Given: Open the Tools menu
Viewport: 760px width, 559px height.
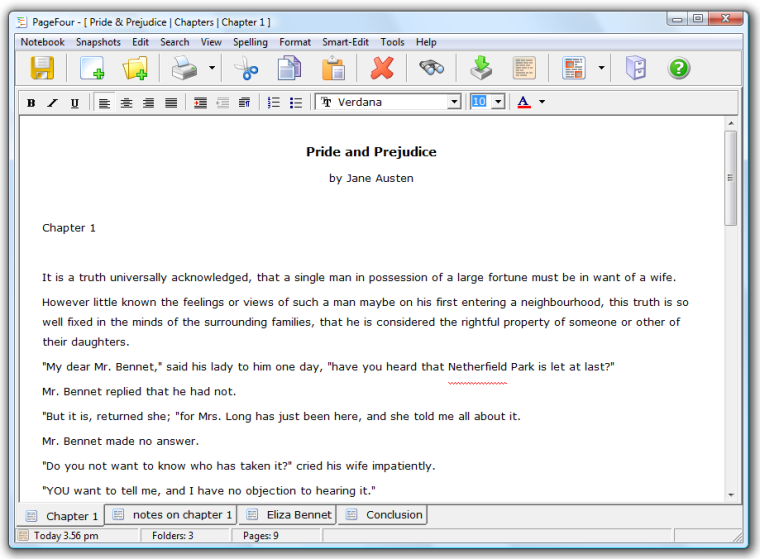Looking at the screenshot, I should [392, 42].
